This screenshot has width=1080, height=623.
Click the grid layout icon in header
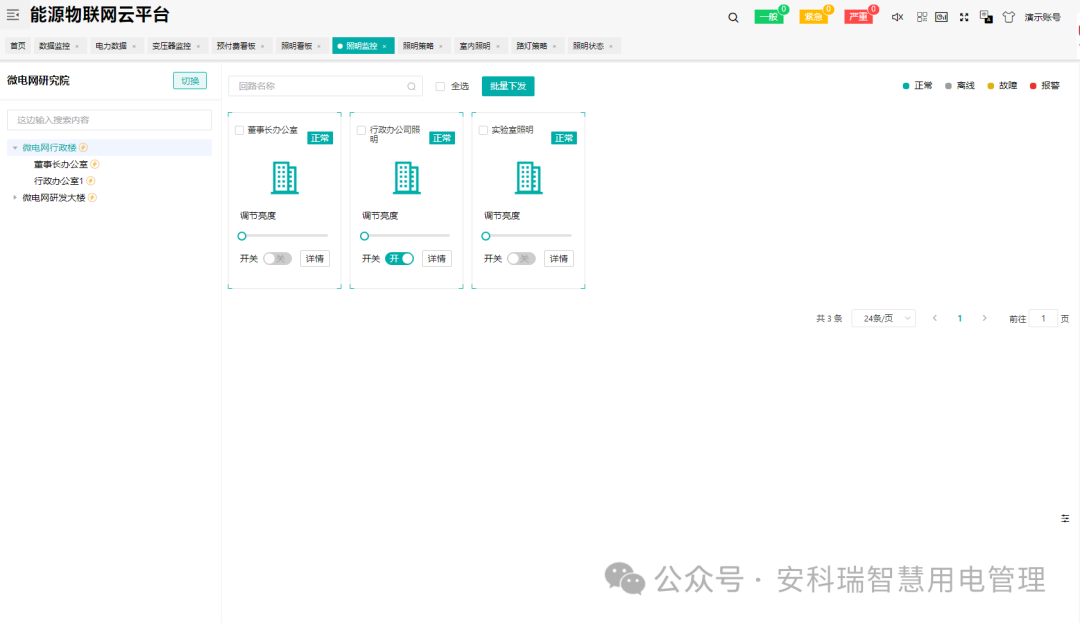point(921,16)
